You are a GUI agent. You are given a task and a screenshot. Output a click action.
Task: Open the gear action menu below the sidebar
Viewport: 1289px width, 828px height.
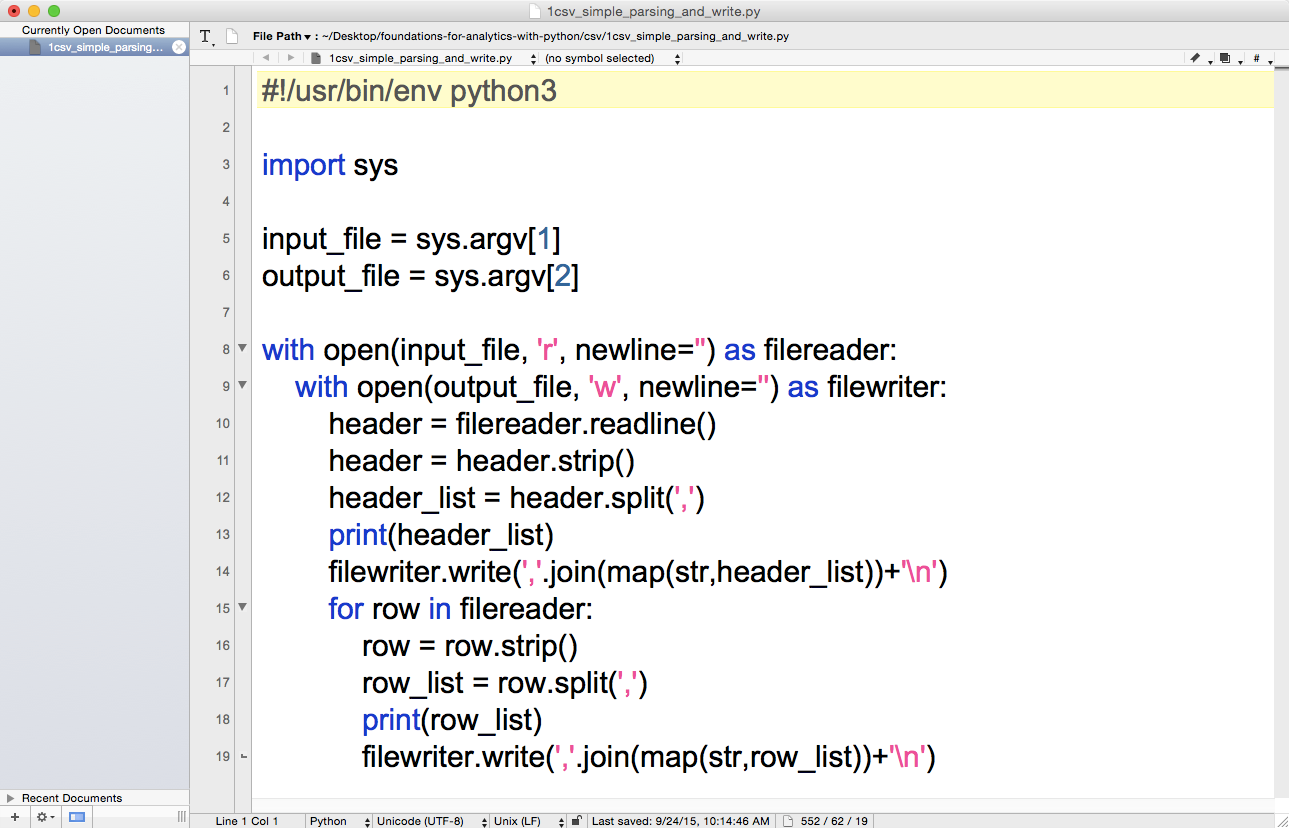tap(42, 817)
